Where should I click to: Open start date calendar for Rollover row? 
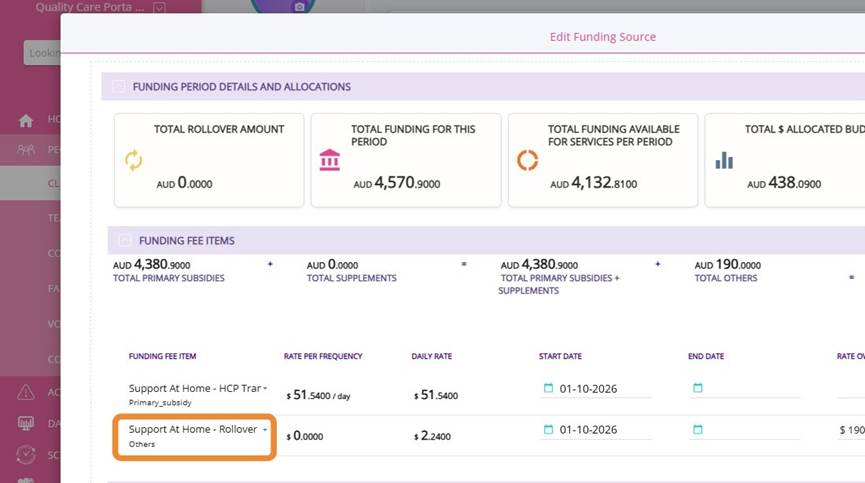[x=548, y=429]
